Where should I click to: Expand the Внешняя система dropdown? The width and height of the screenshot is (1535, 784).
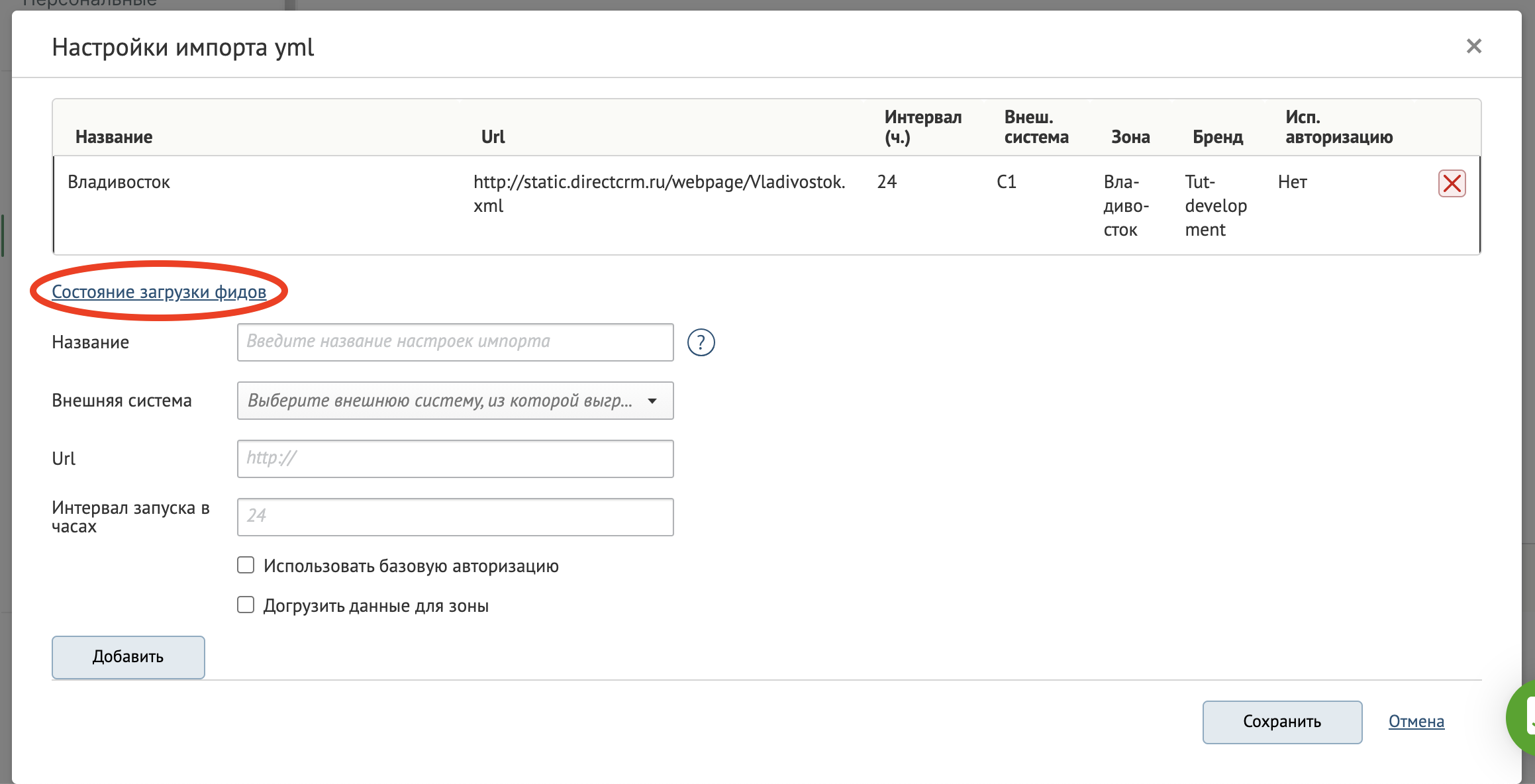pos(440,401)
